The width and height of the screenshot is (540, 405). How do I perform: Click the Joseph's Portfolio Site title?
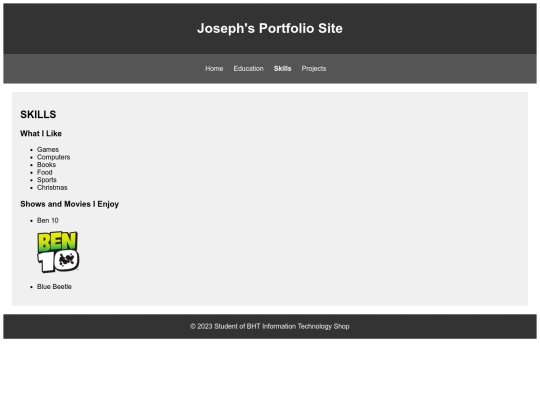pos(270,28)
